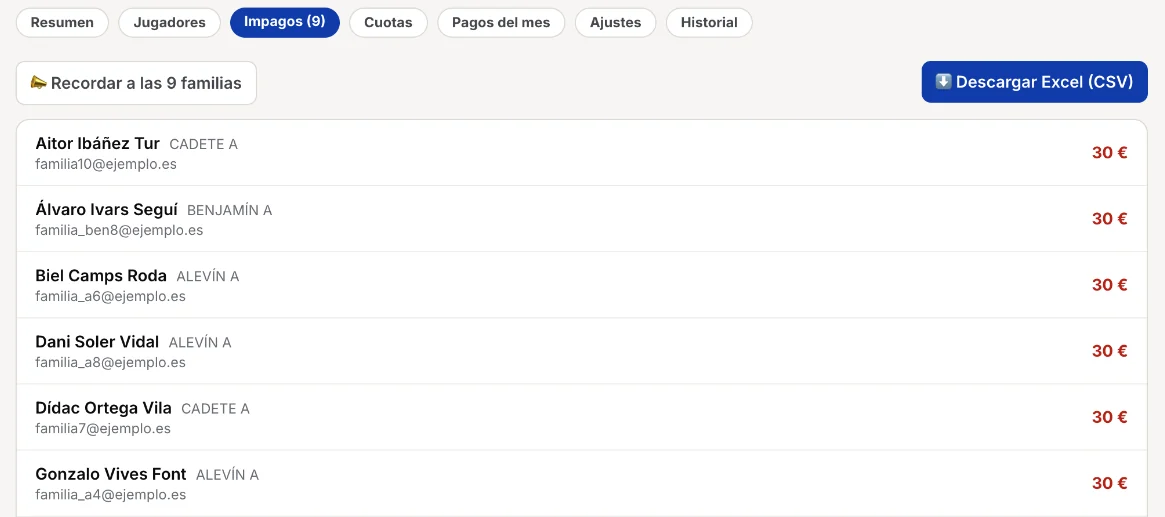Click email familia7@ejemplo.es
The height and width of the screenshot is (517, 1165).
pyautogui.click(x=103, y=429)
